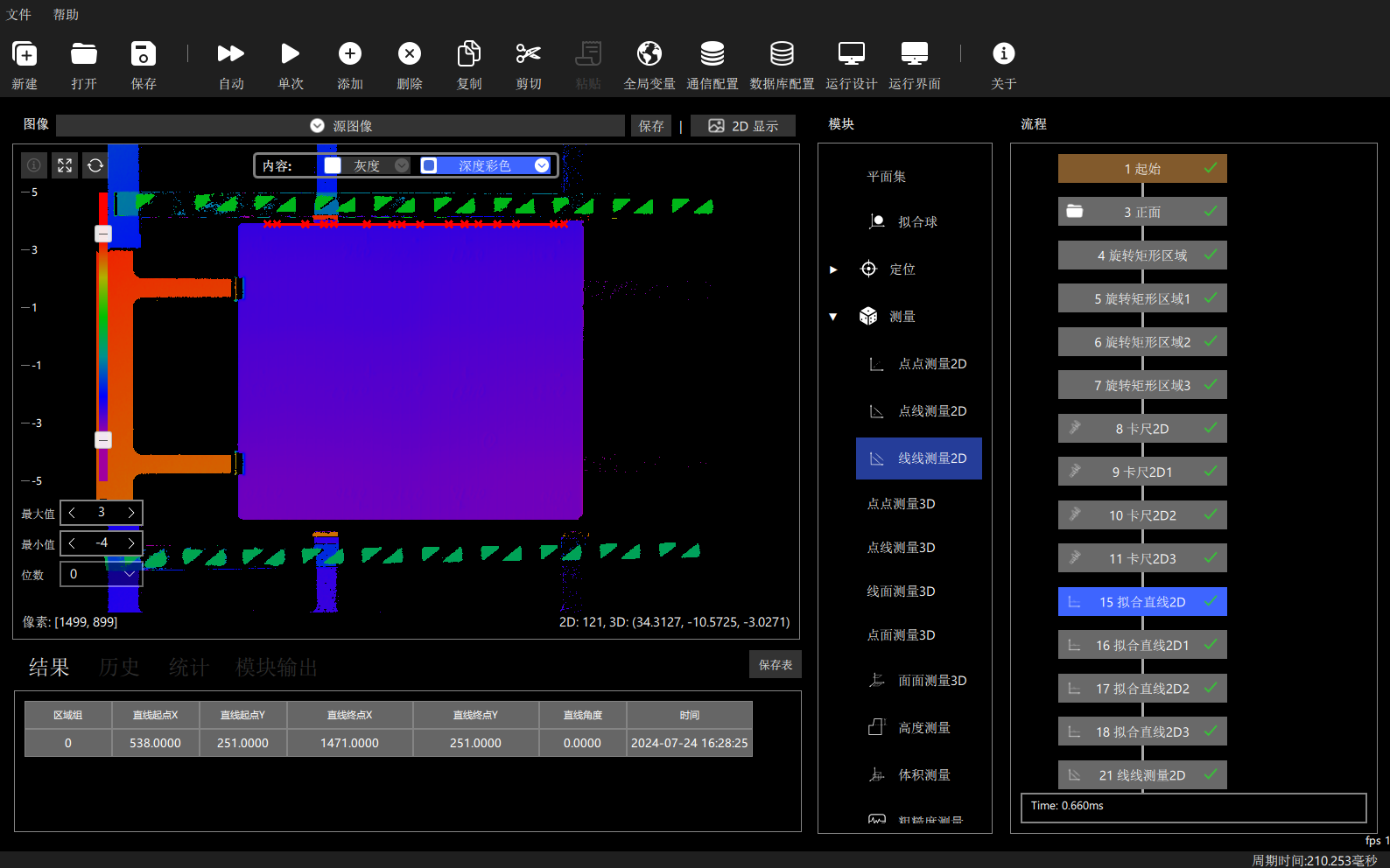This screenshot has width=1390, height=868.
Task: Open the 数据库配置 database config icon
Action: (782, 54)
